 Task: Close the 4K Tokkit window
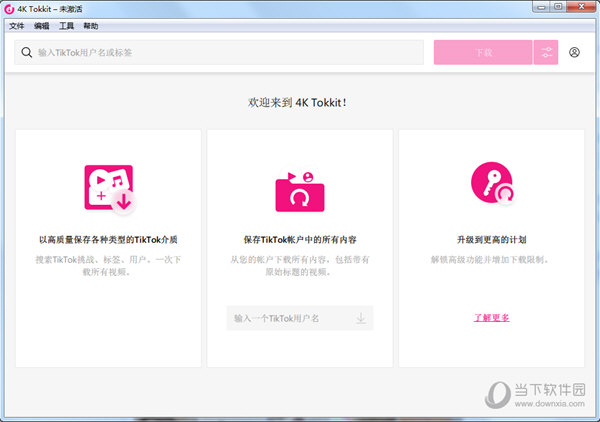pyautogui.click(x=581, y=7)
